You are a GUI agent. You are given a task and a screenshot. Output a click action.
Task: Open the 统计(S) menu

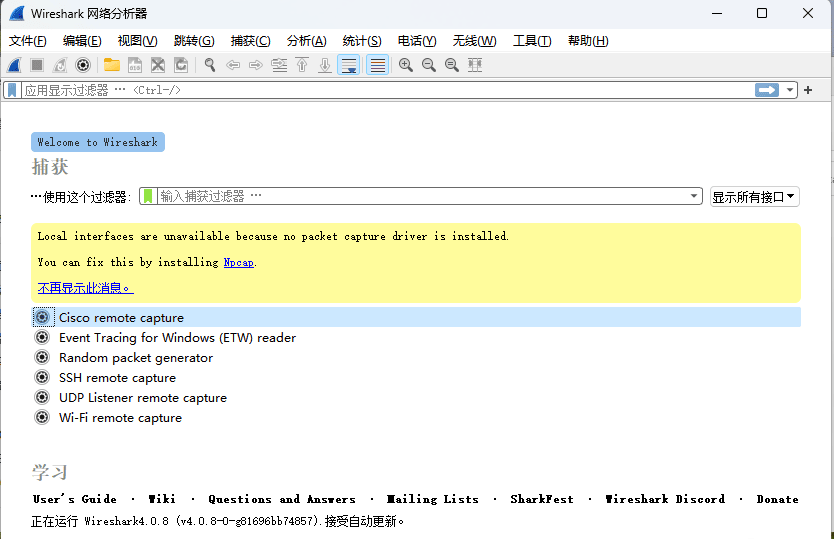pyautogui.click(x=361, y=41)
